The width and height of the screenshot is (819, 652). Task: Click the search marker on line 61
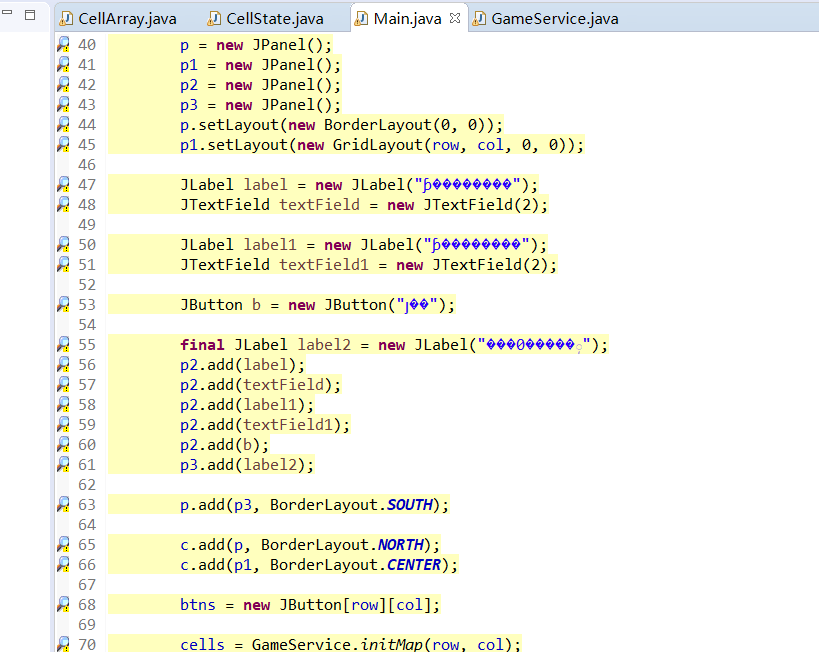pos(63,464)
